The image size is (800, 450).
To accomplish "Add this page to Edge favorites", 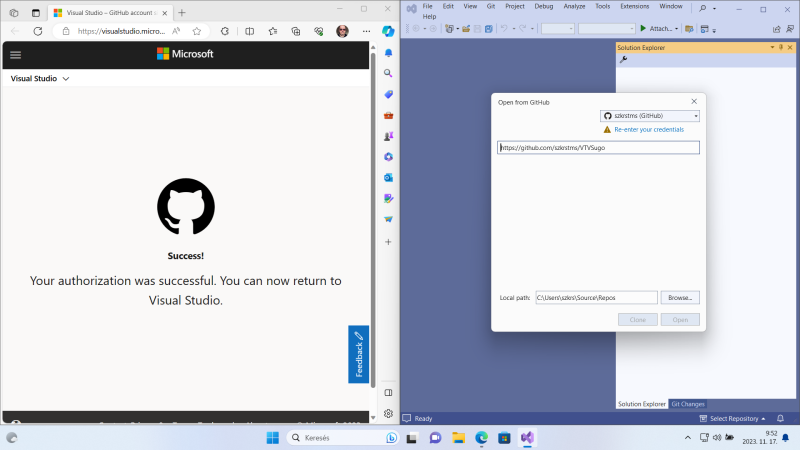I will tap(197, 31).
